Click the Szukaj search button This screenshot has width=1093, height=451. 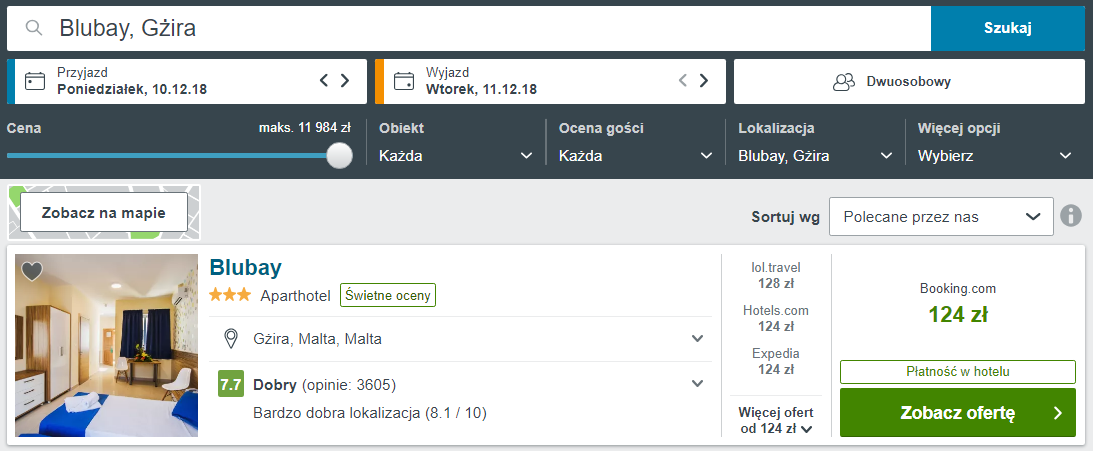click(1008, 28)
